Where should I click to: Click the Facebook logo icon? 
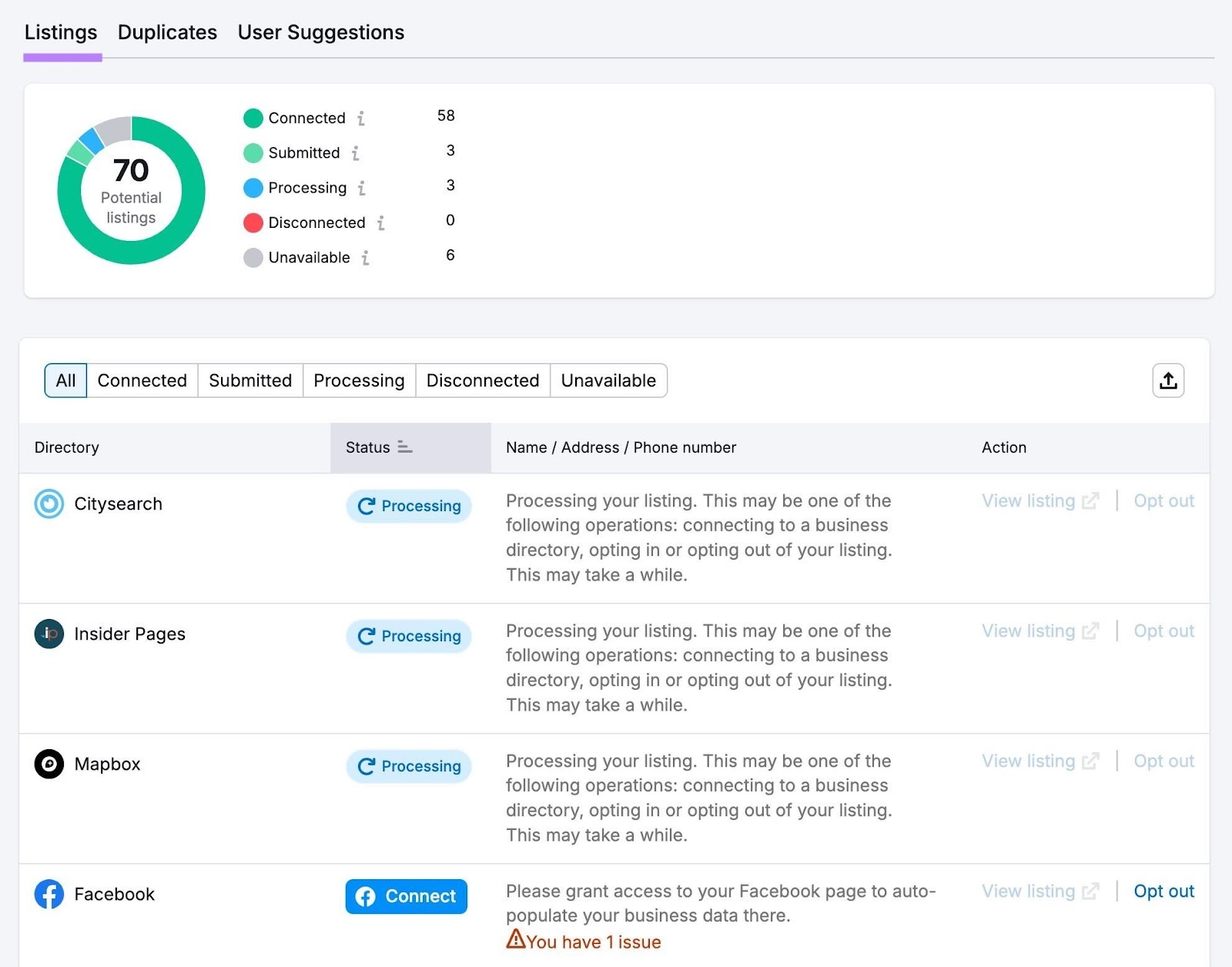48,895
